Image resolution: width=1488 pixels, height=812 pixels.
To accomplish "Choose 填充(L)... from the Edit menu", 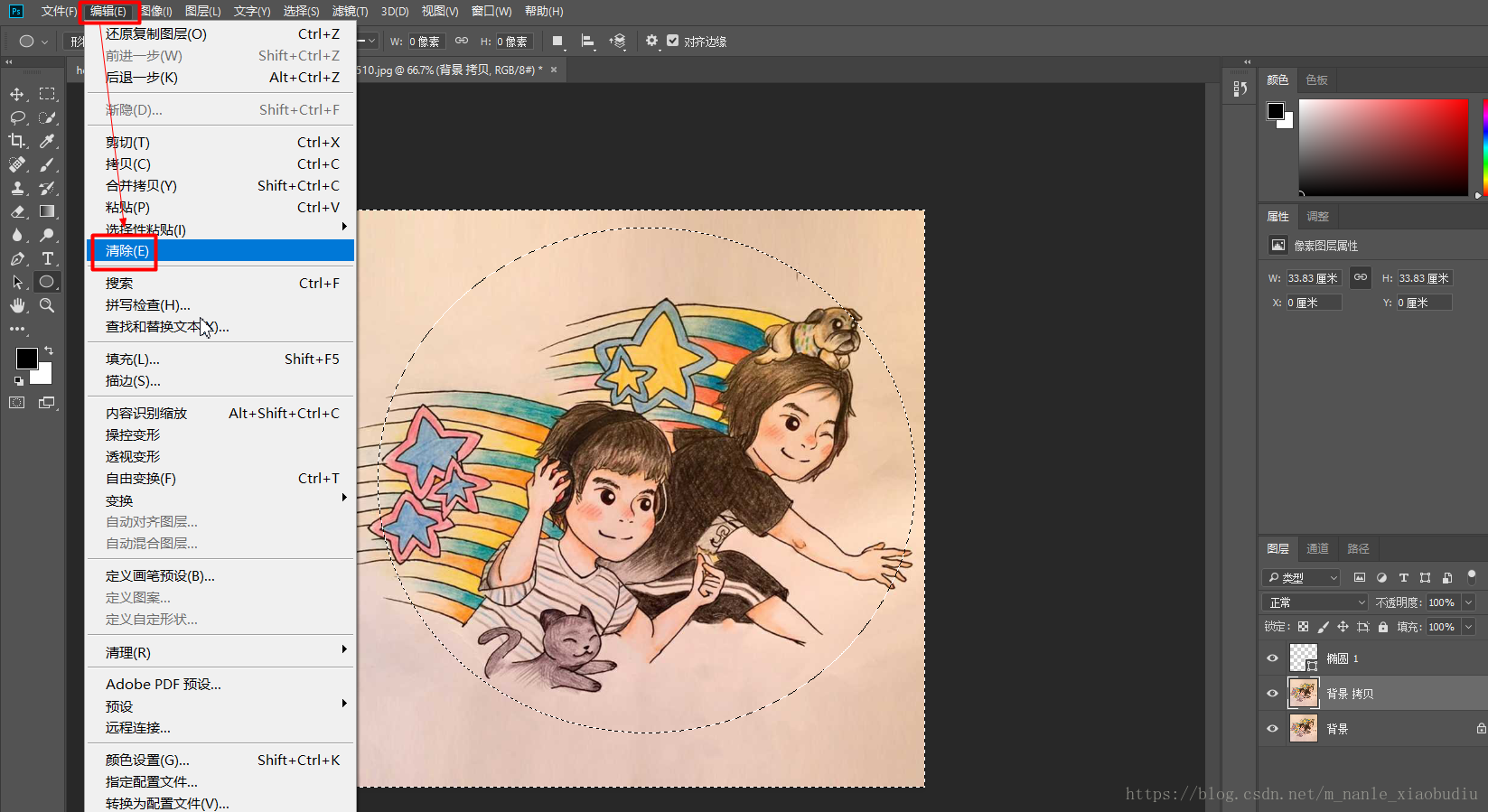I will coord(220,359).
